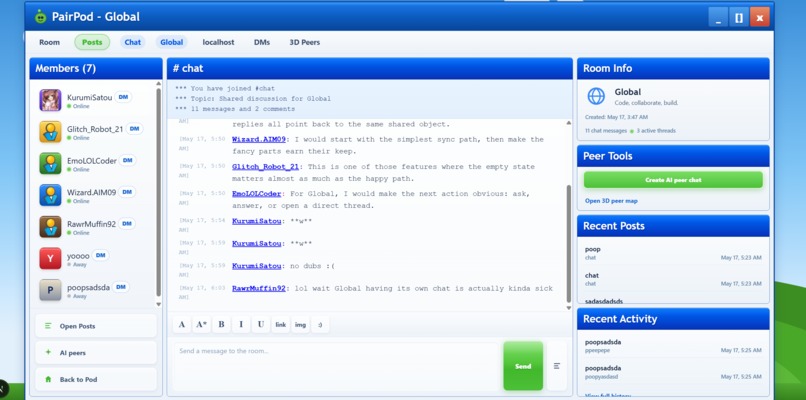
Task: Click the AI peers button
Action: coord(96,353)
